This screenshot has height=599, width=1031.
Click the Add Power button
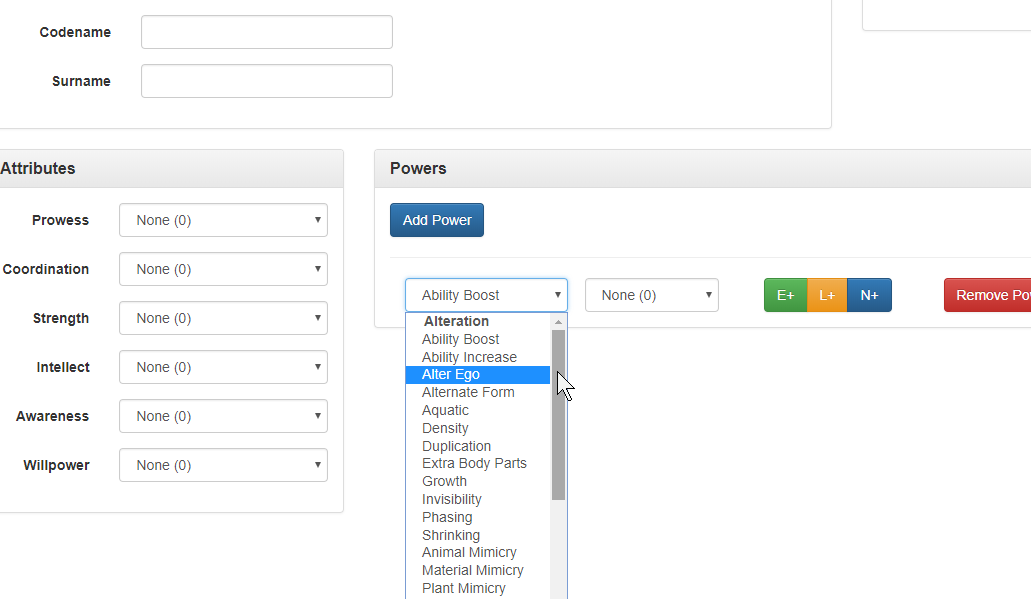pyautogui.click(x=436, y=220)
